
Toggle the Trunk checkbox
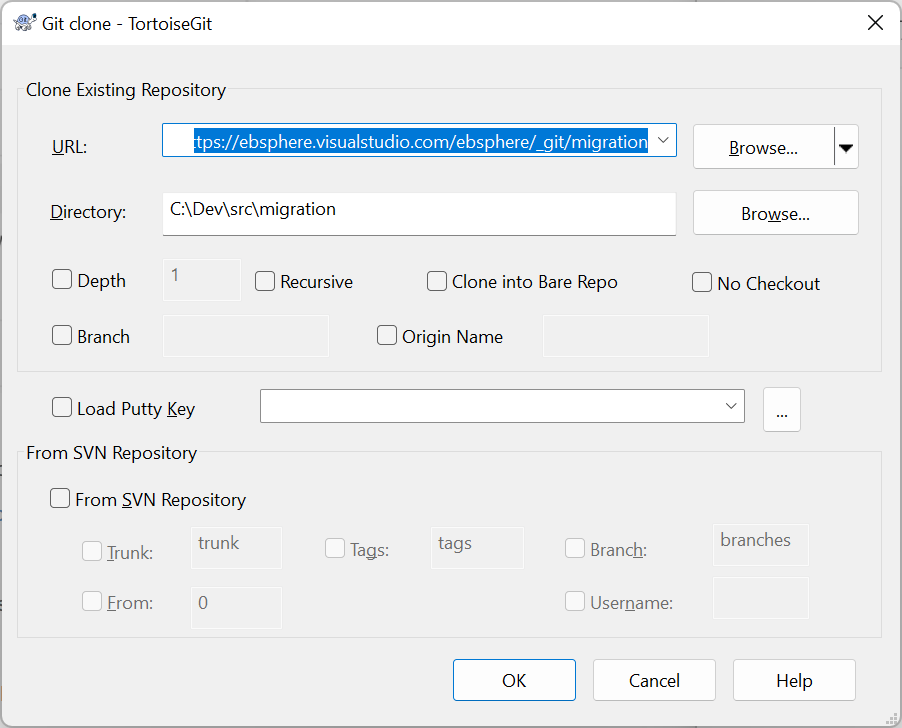coord(92,551)
